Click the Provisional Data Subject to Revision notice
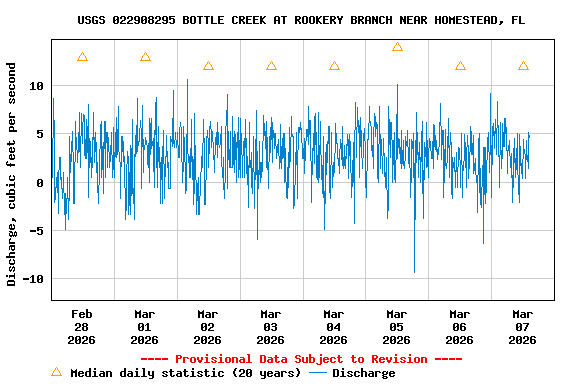This screenshot has height=384, width=576. tap(301, 359)
